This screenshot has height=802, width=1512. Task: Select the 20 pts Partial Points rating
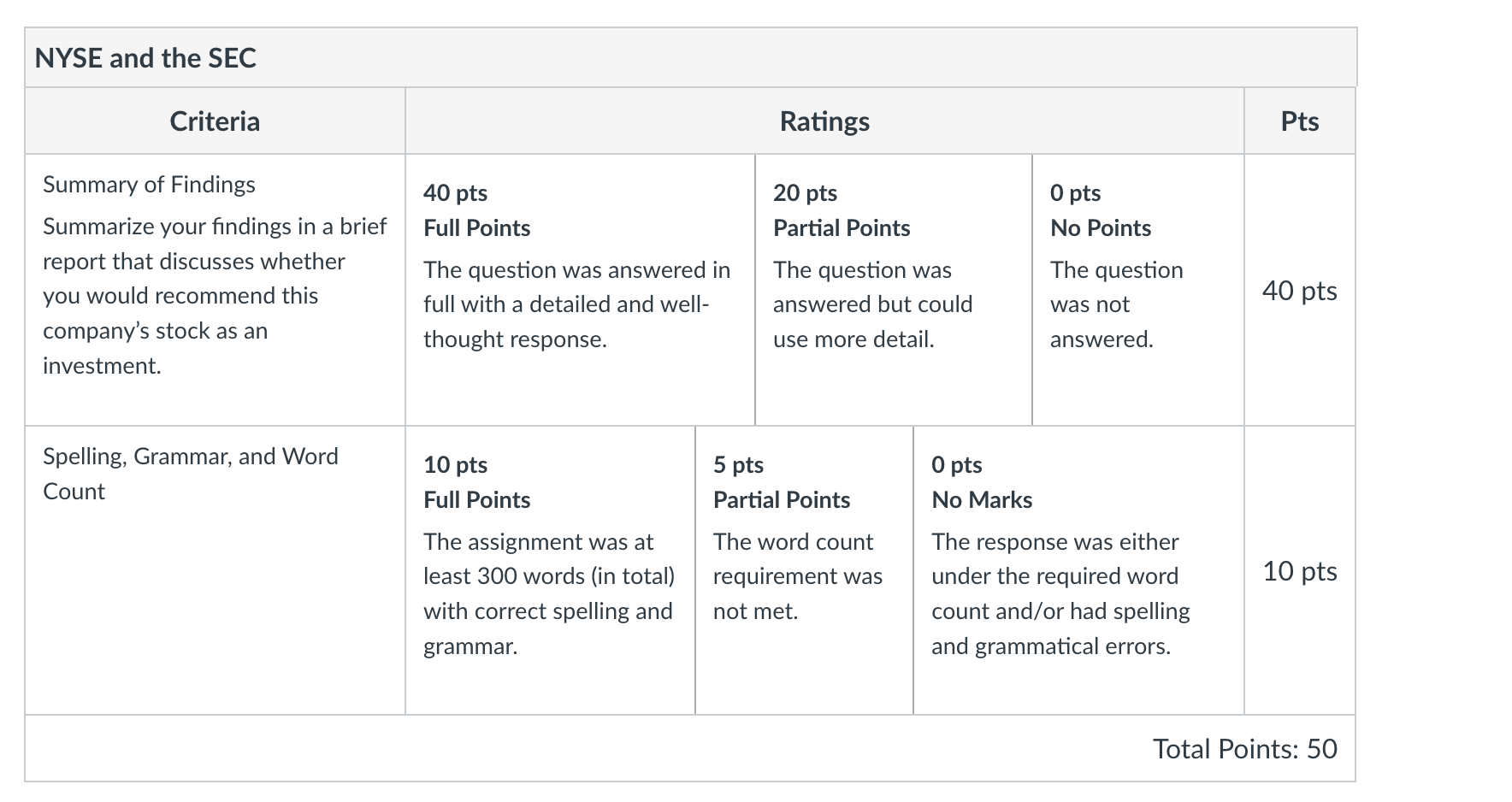(894, 290)
